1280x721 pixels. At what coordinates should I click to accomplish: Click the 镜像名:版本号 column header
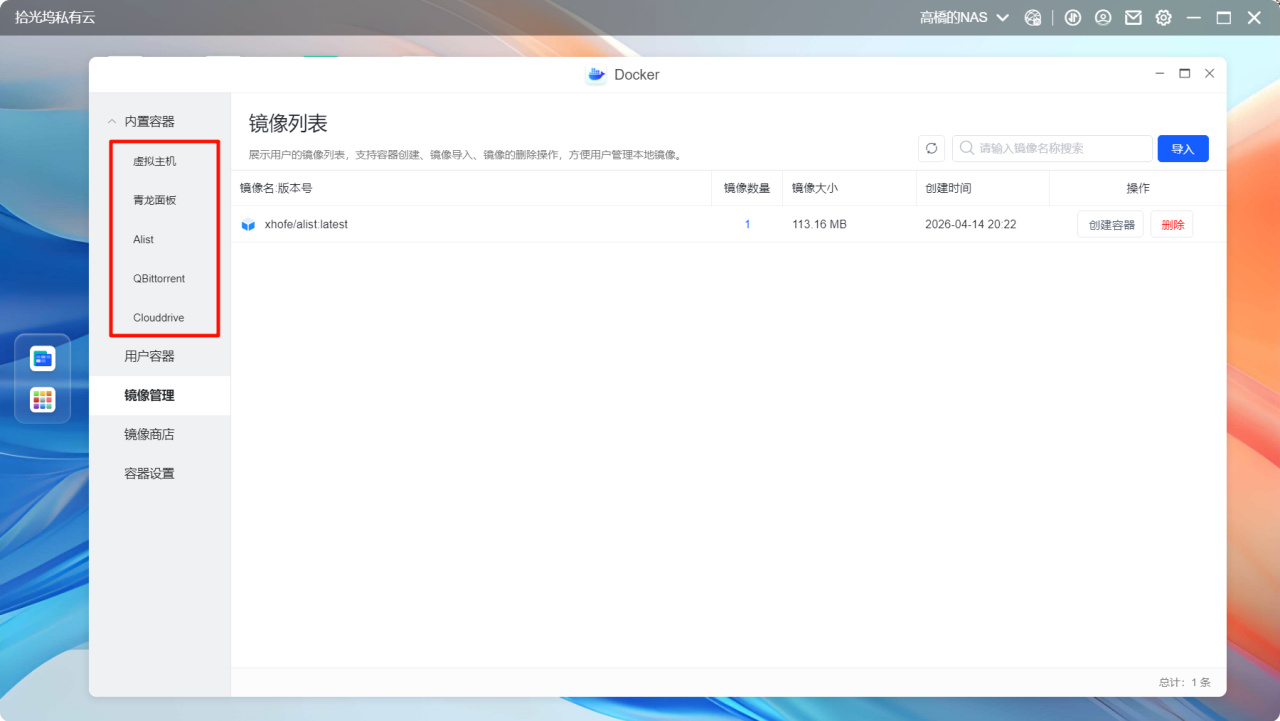coord(276,188)
